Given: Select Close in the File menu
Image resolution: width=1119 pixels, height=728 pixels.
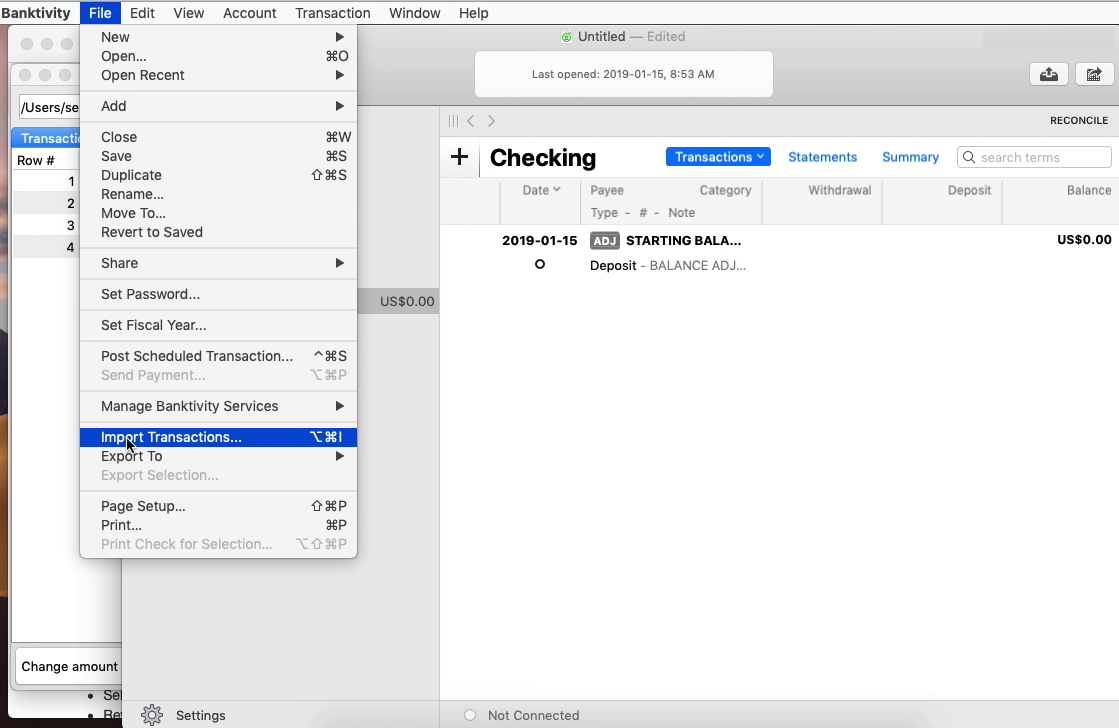Looking at the screenshot, I should pos(218,137).
